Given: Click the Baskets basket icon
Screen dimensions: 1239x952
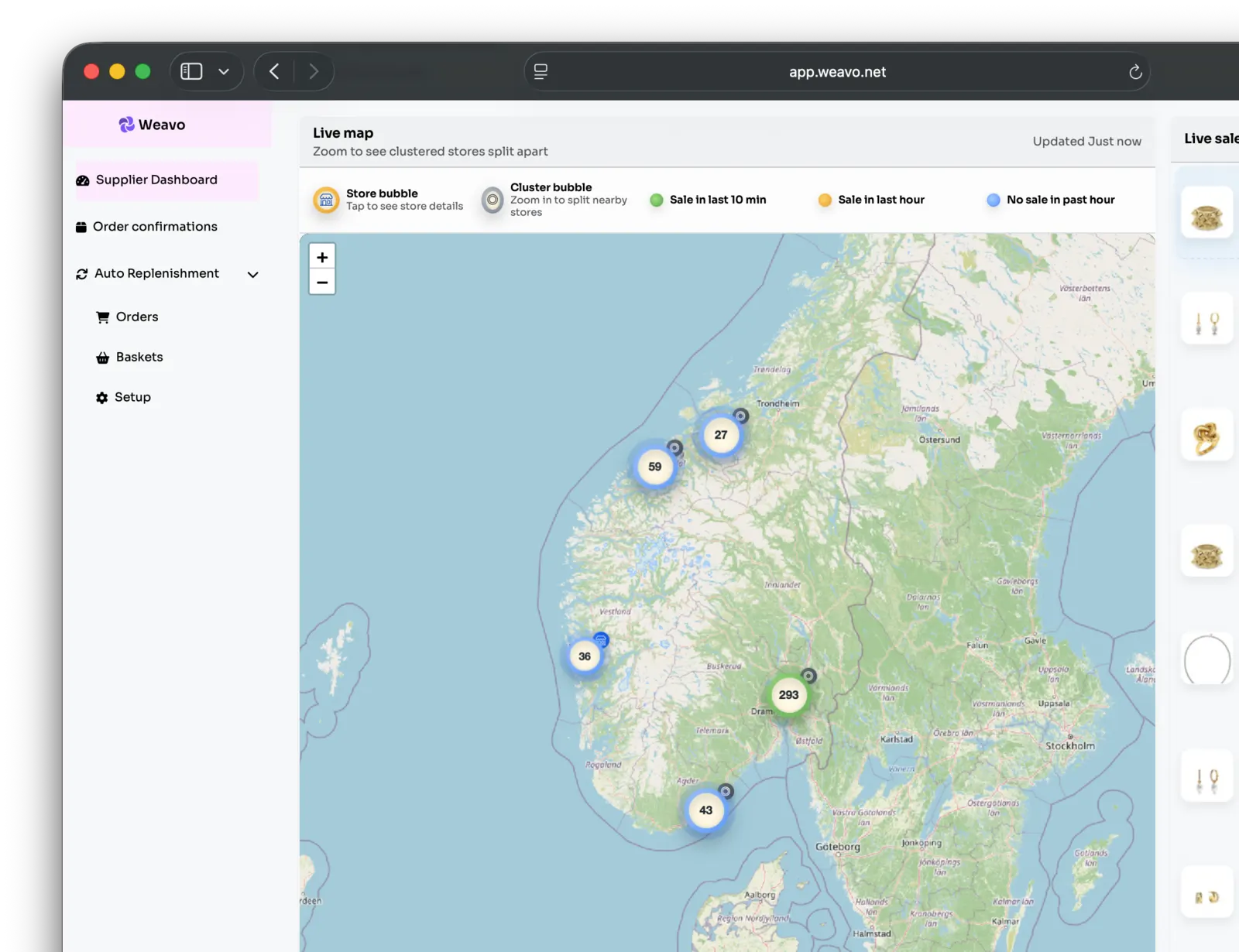Looking at the screenshot, I should click(x=102, y=358).
